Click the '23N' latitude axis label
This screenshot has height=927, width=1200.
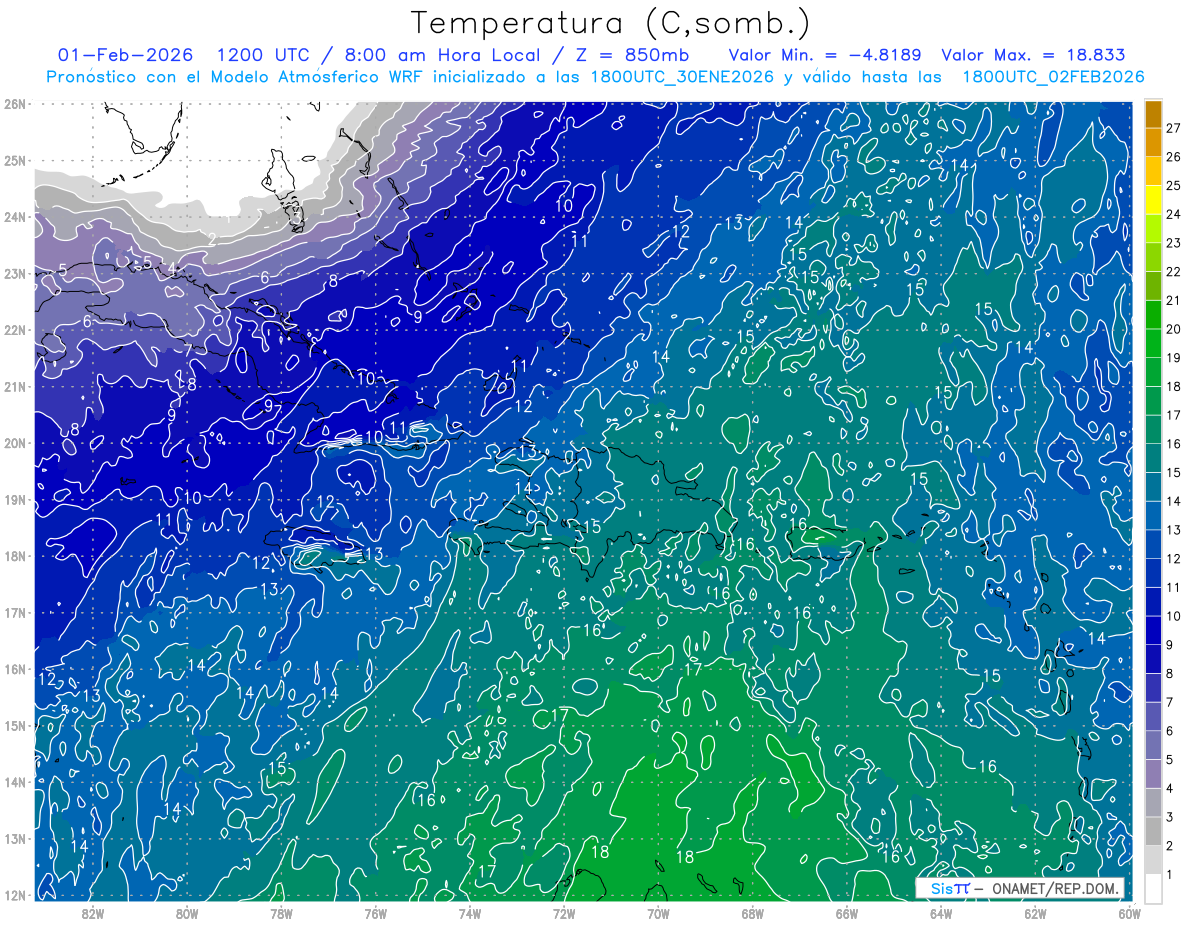(x=15, y=273)
